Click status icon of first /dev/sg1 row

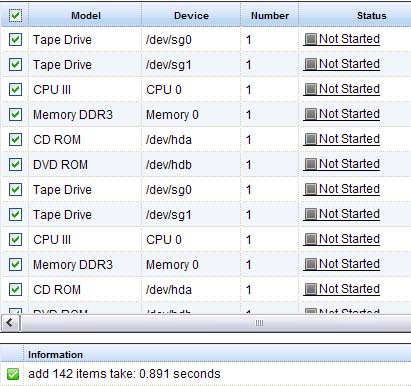click(311, 64)
